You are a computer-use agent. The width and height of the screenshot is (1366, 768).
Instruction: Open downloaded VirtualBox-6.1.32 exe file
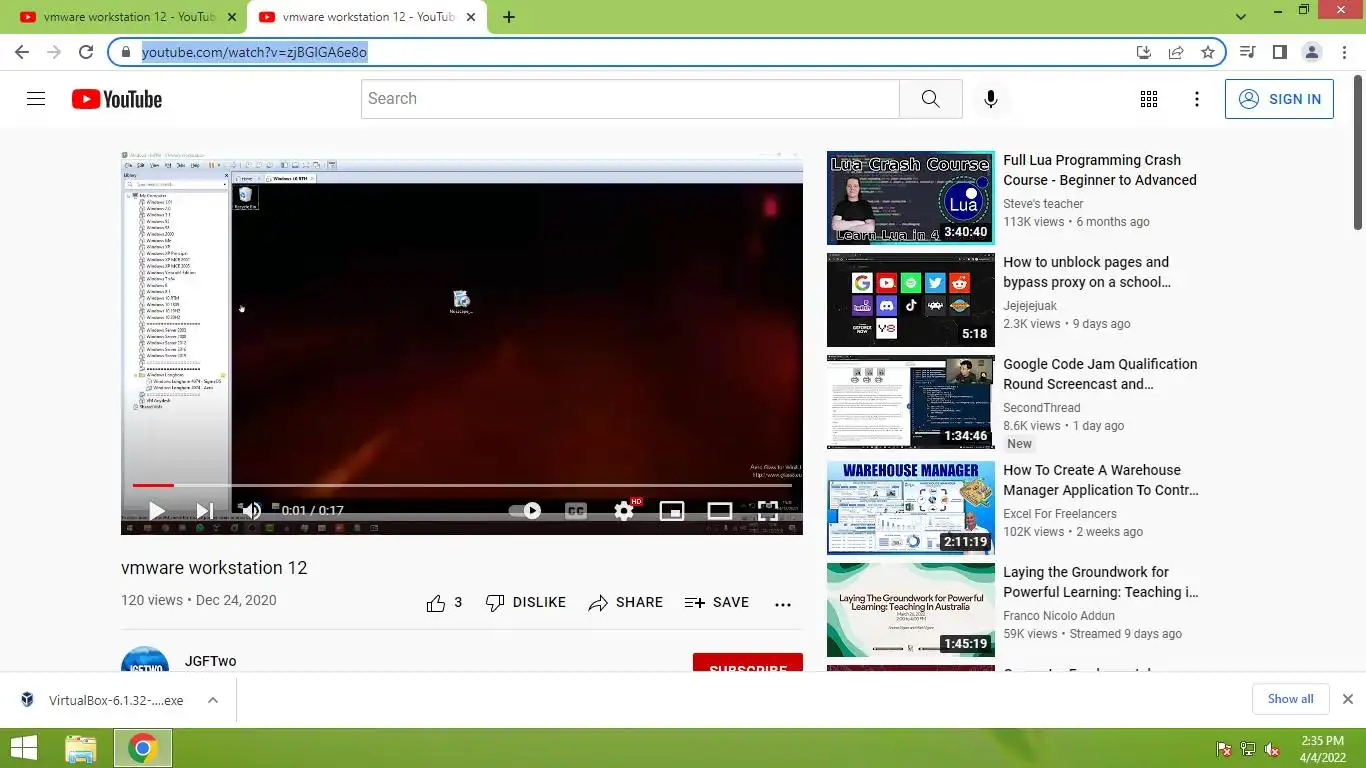click(102, 700)
